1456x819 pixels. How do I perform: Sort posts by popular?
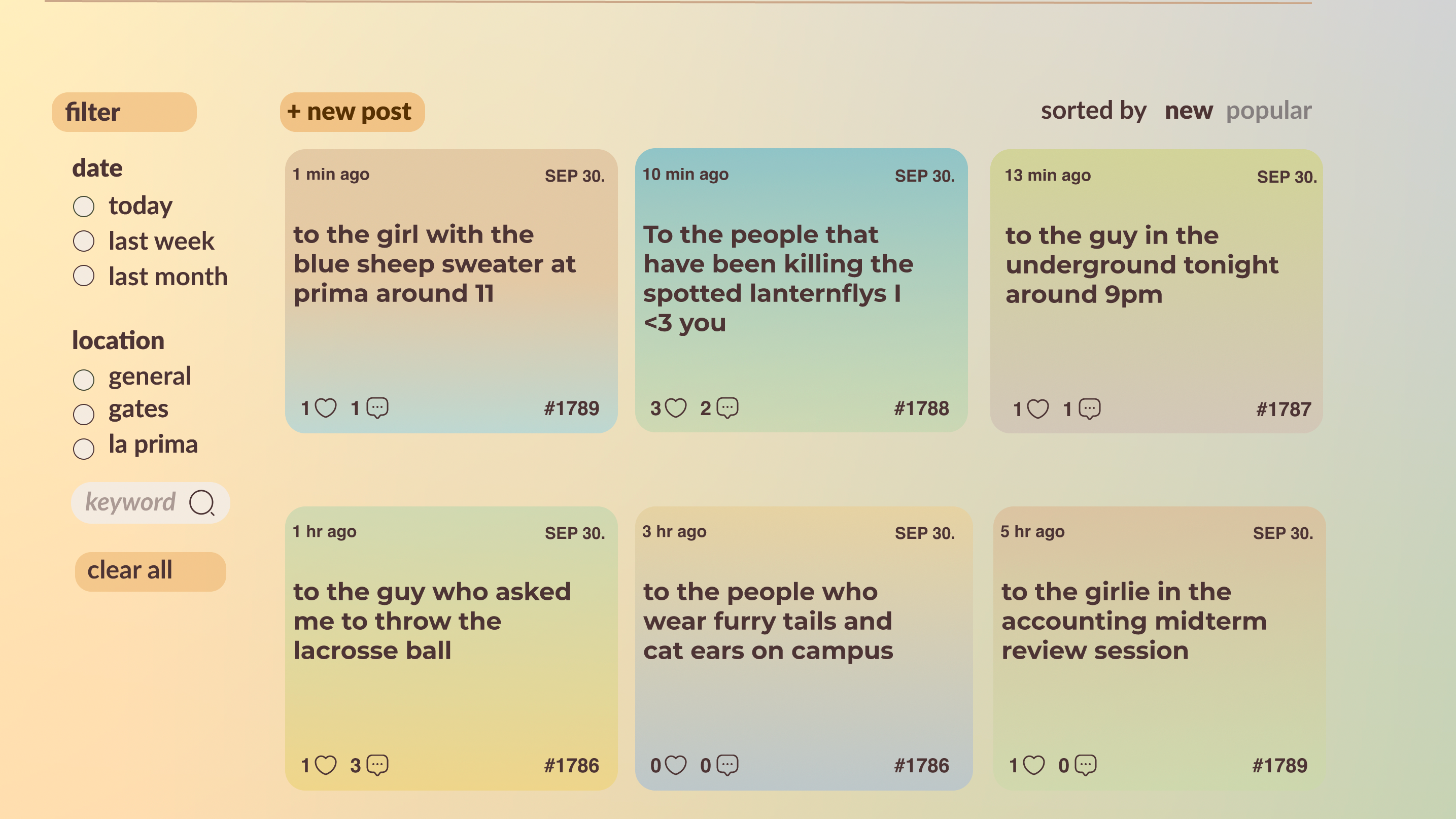tap(1268, 111)
